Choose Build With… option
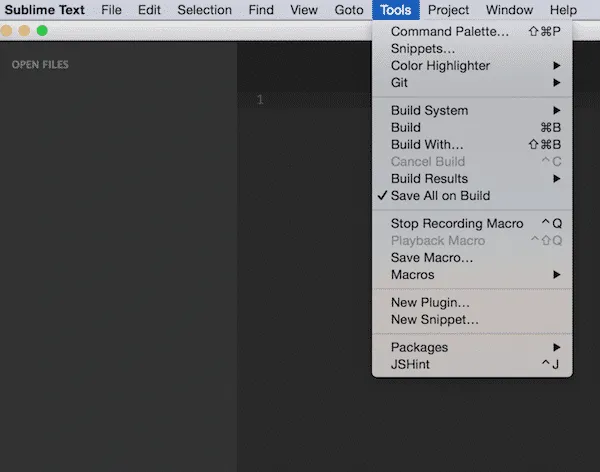 [x=427, y=144]
